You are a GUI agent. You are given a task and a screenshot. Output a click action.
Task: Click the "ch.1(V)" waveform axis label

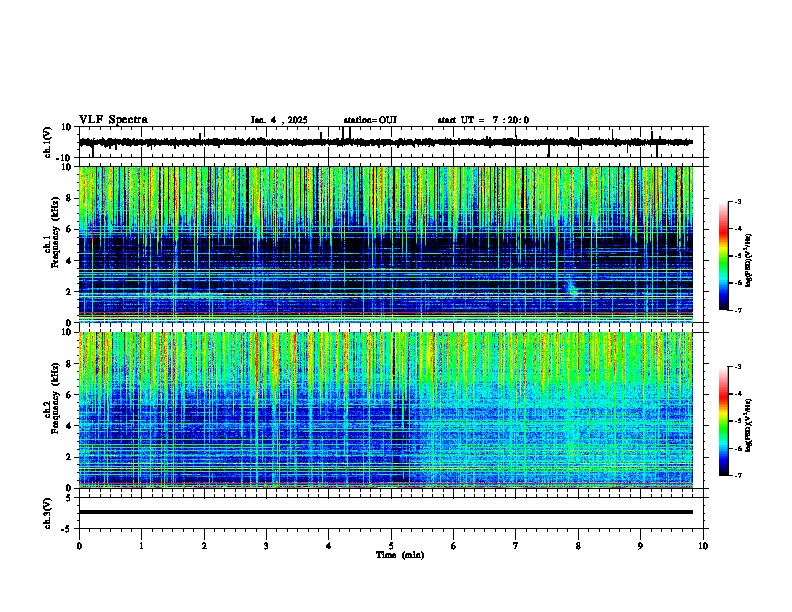[x=48, y=142]
